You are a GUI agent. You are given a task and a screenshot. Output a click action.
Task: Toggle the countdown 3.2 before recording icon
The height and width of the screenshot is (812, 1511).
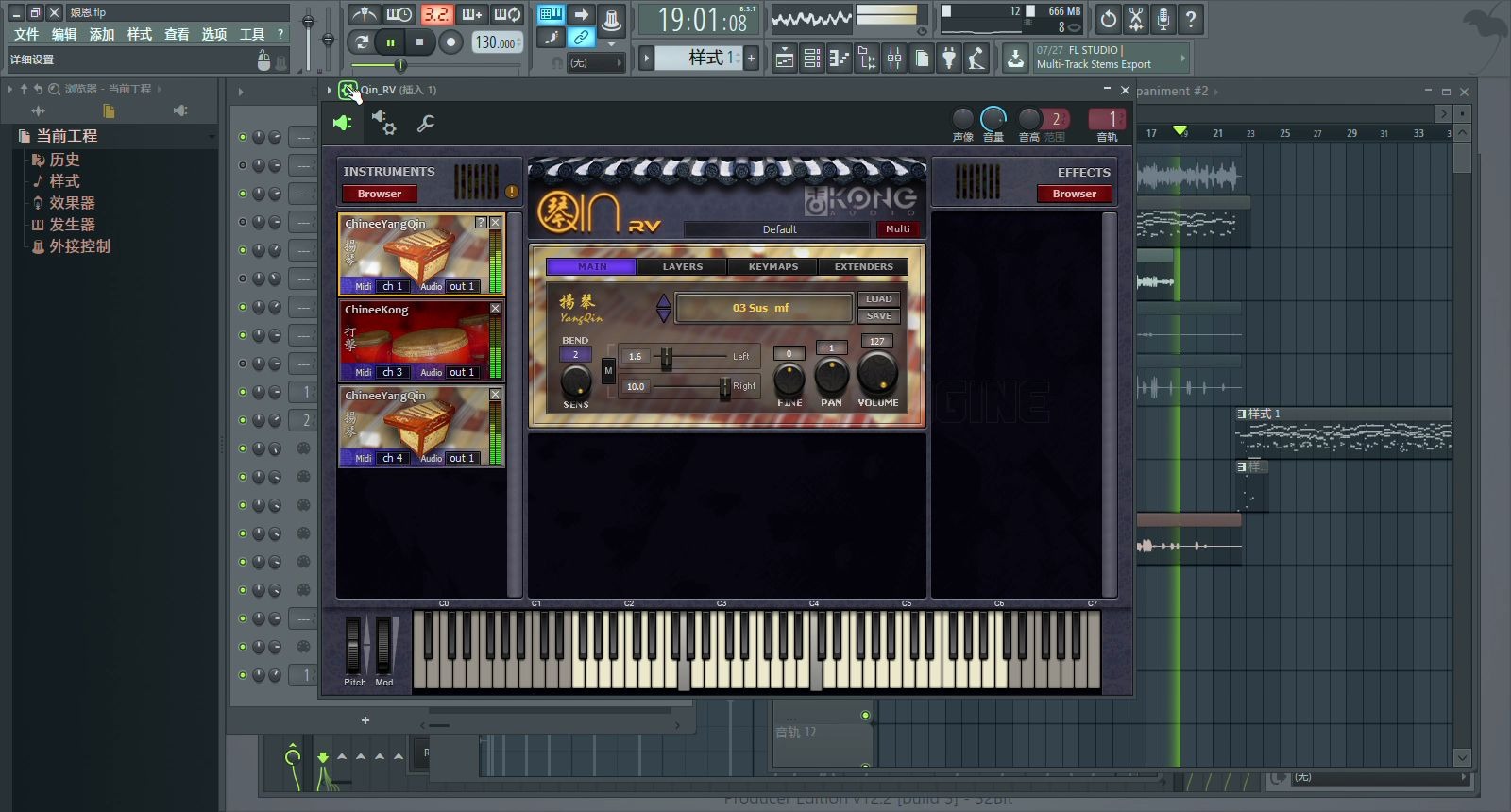coord(435,14)
